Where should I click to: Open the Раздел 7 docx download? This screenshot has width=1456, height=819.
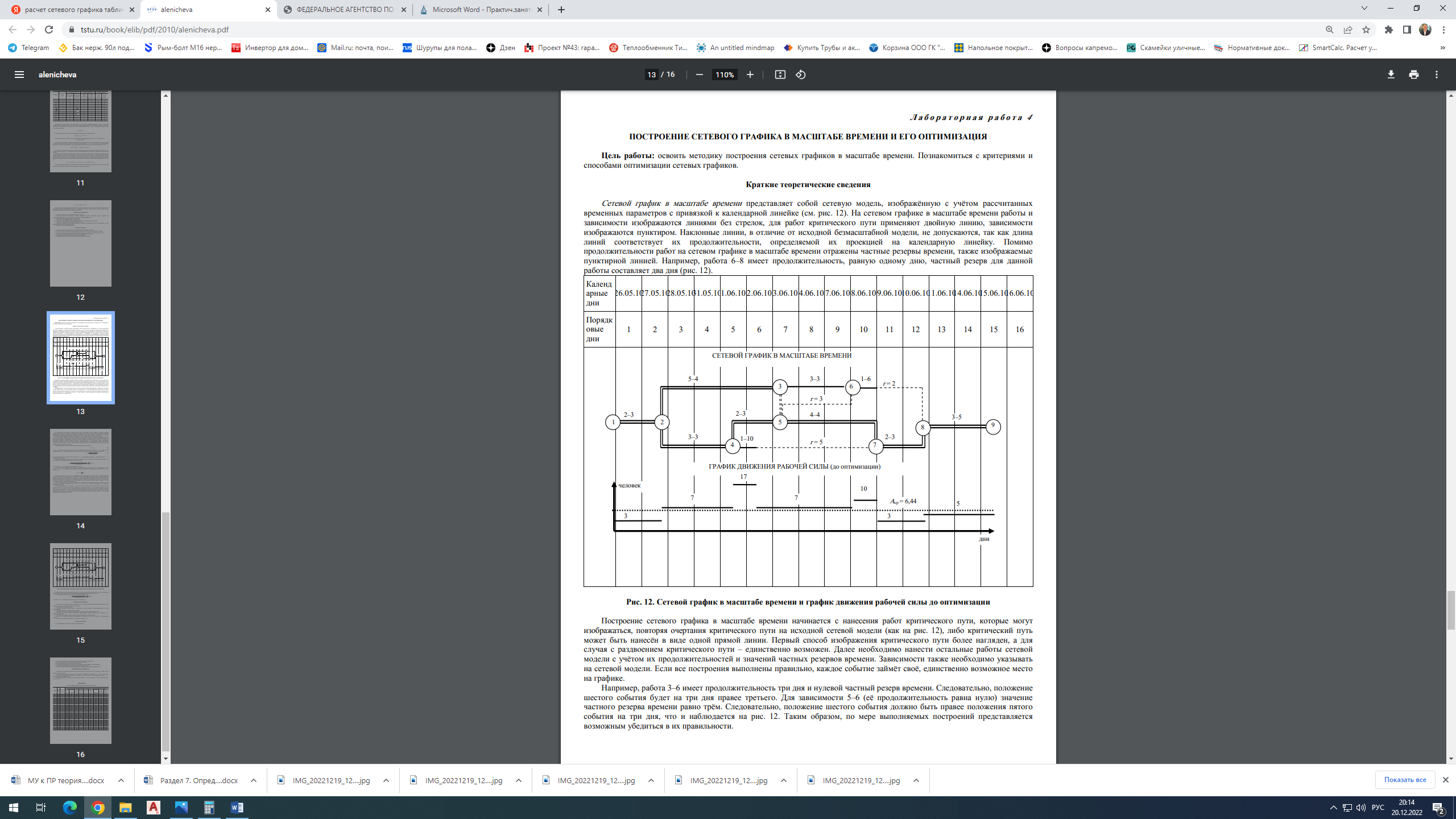(192, 780)
